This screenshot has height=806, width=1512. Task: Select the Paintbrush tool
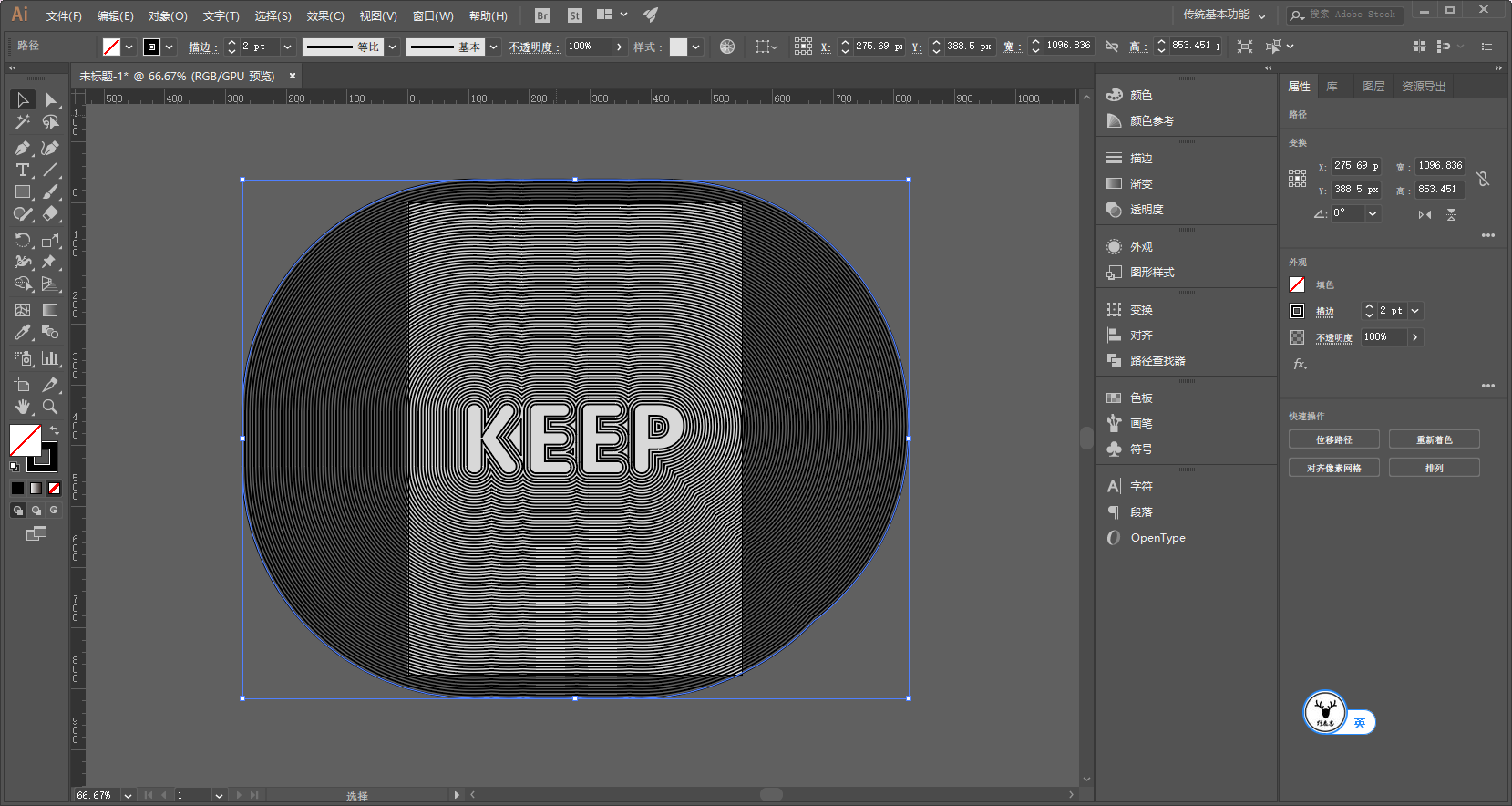click(50, 192)
